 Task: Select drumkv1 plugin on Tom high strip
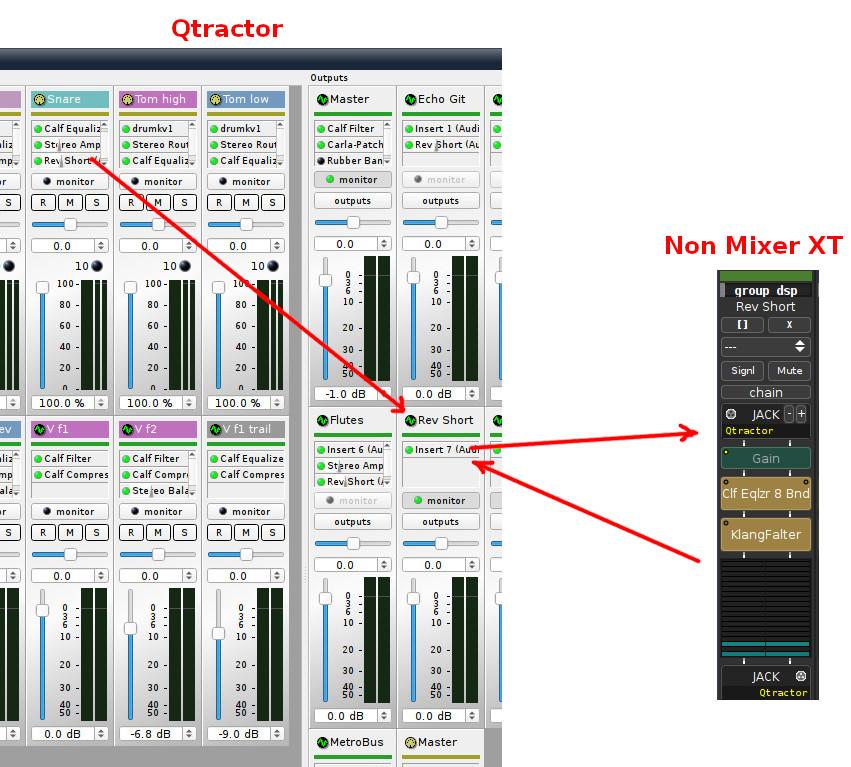click(x=155, y=129)
